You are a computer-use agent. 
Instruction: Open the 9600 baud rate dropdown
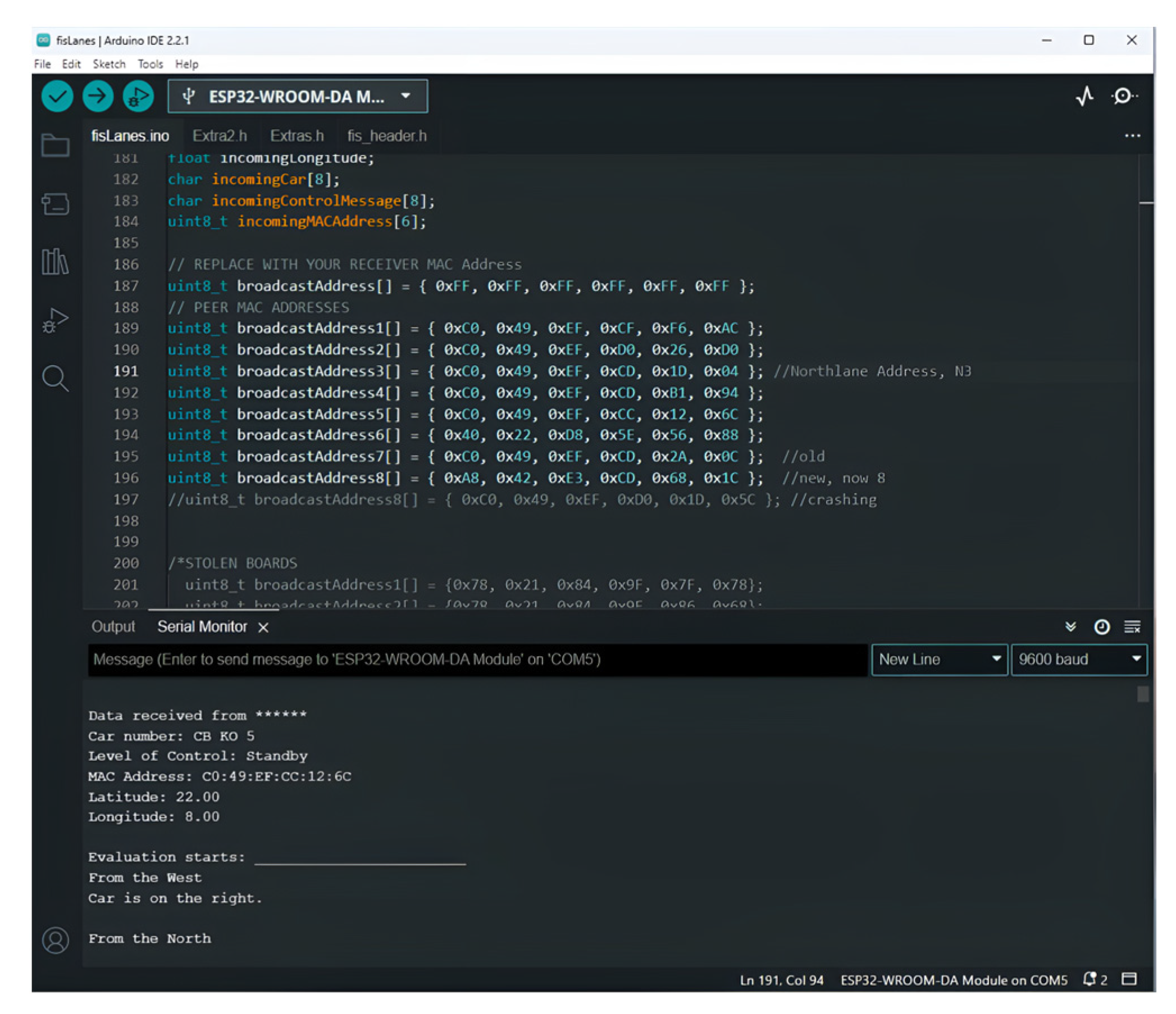pos(1078,659)
